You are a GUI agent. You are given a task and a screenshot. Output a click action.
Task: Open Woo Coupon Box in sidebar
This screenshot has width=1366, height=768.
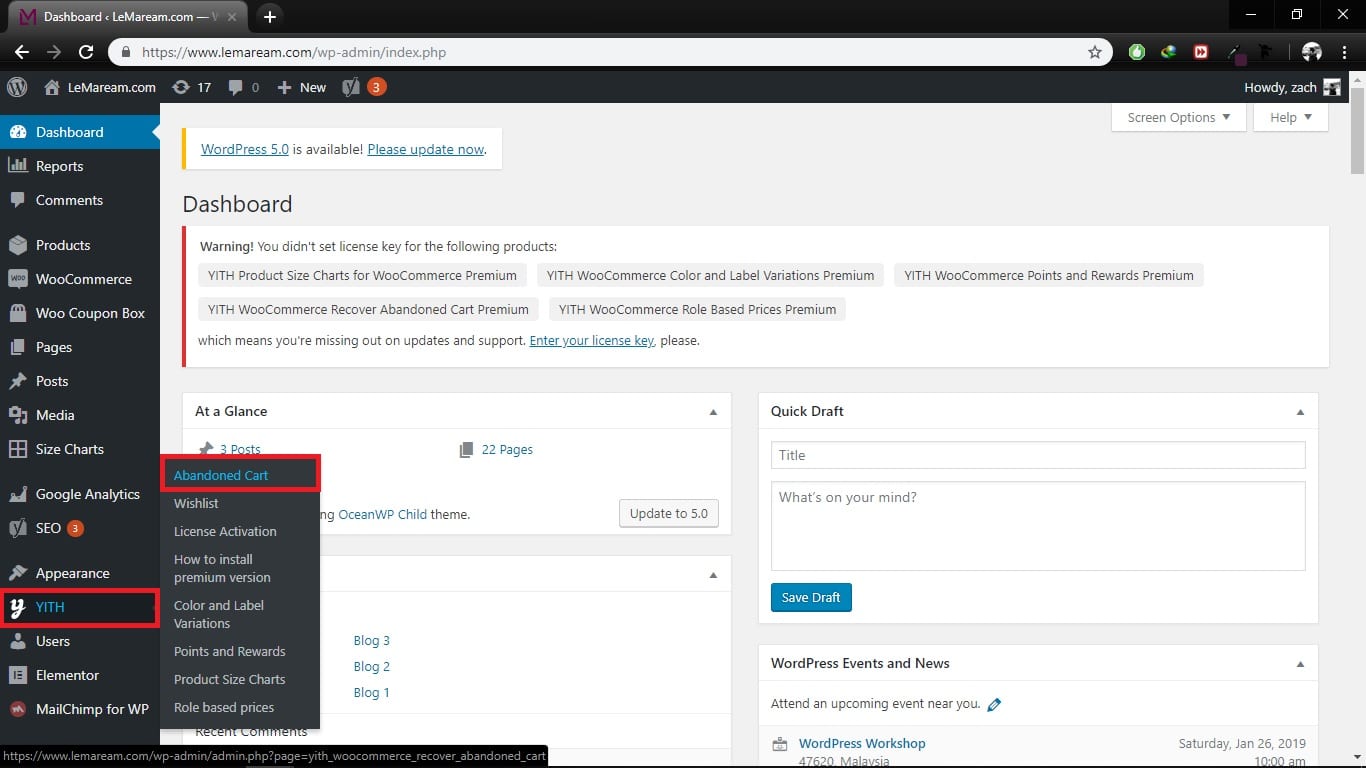pos(80,313)
